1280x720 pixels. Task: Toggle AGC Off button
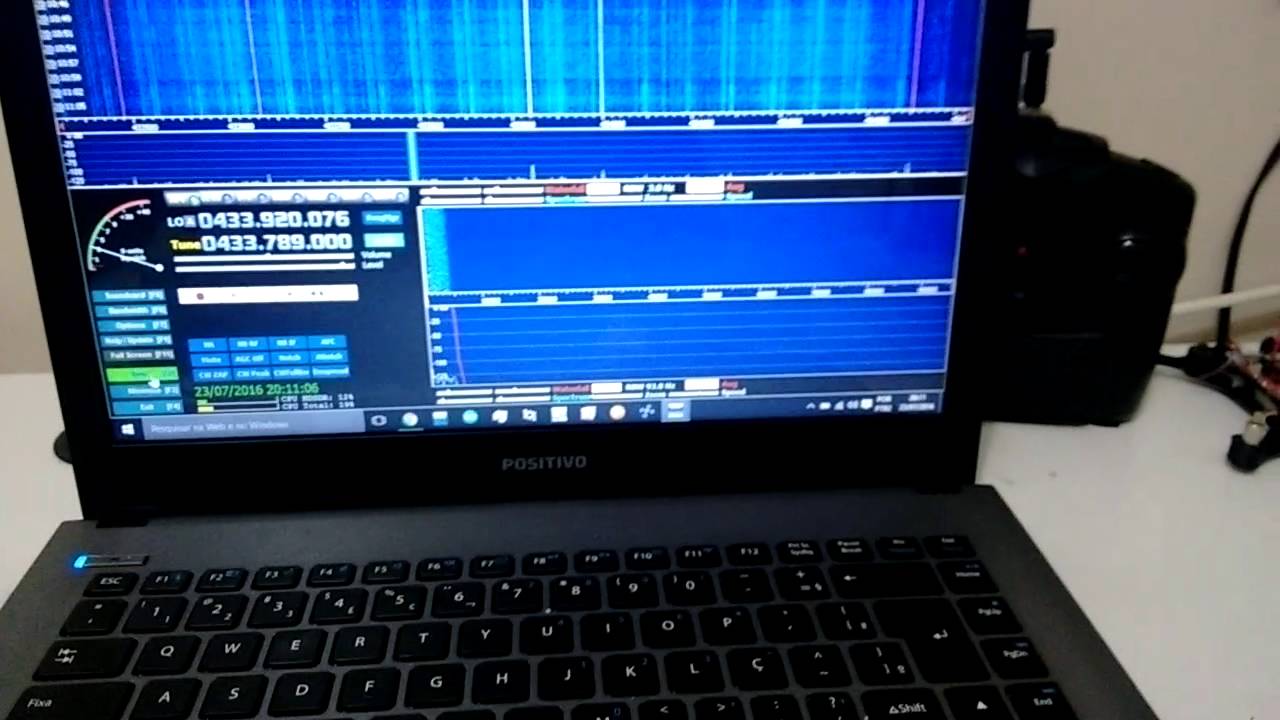click(x=250, y=358)
